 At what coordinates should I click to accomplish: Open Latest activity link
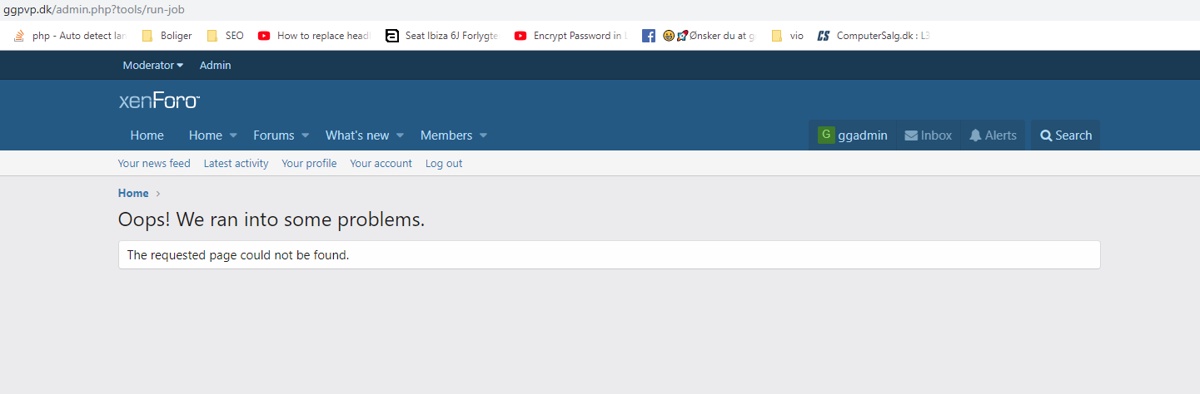coord(236,163)
